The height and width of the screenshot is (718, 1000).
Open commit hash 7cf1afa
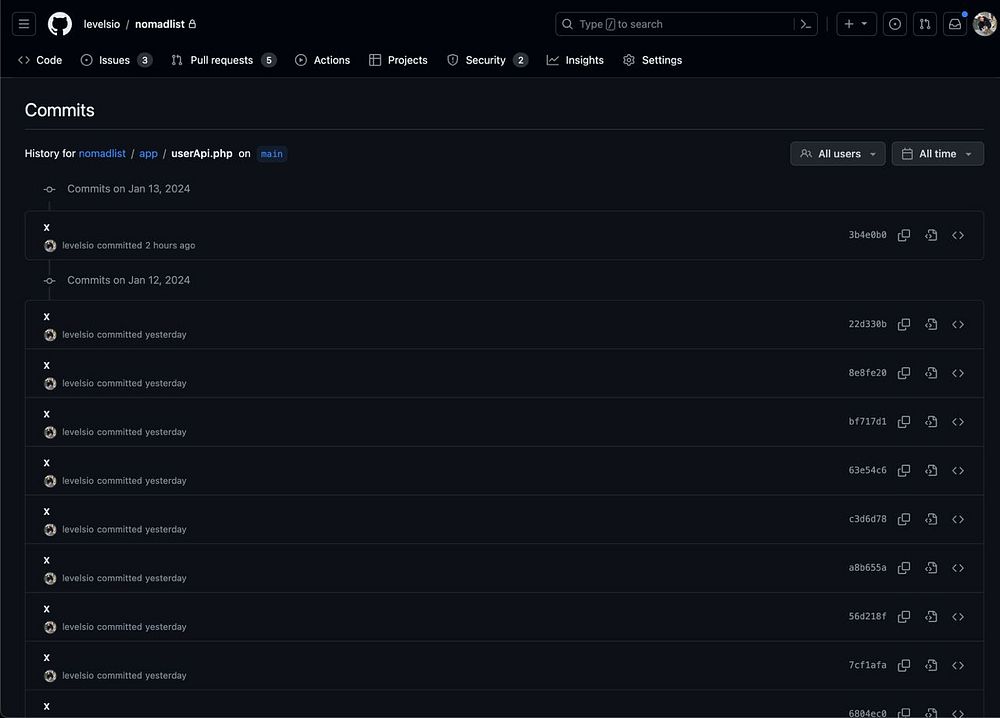867,665
